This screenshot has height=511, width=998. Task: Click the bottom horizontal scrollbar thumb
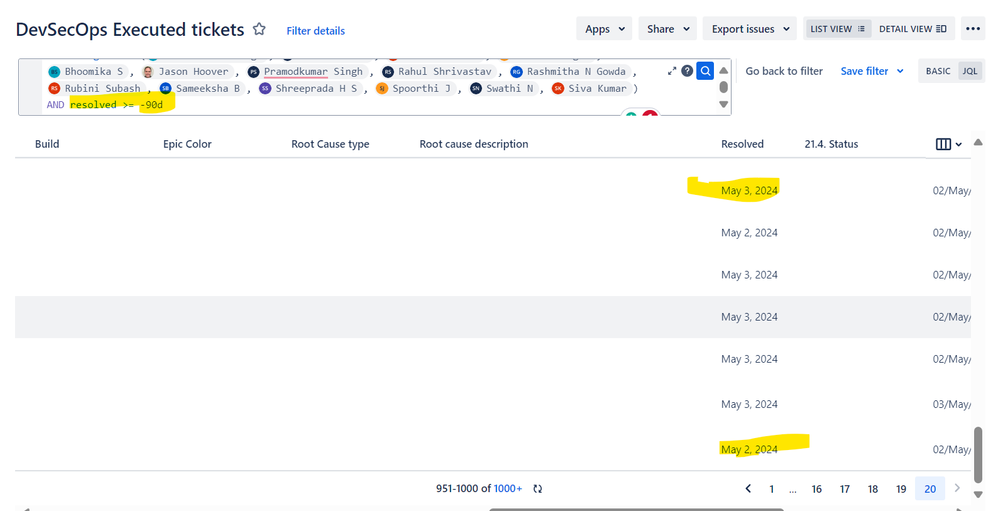pos(636,509)
